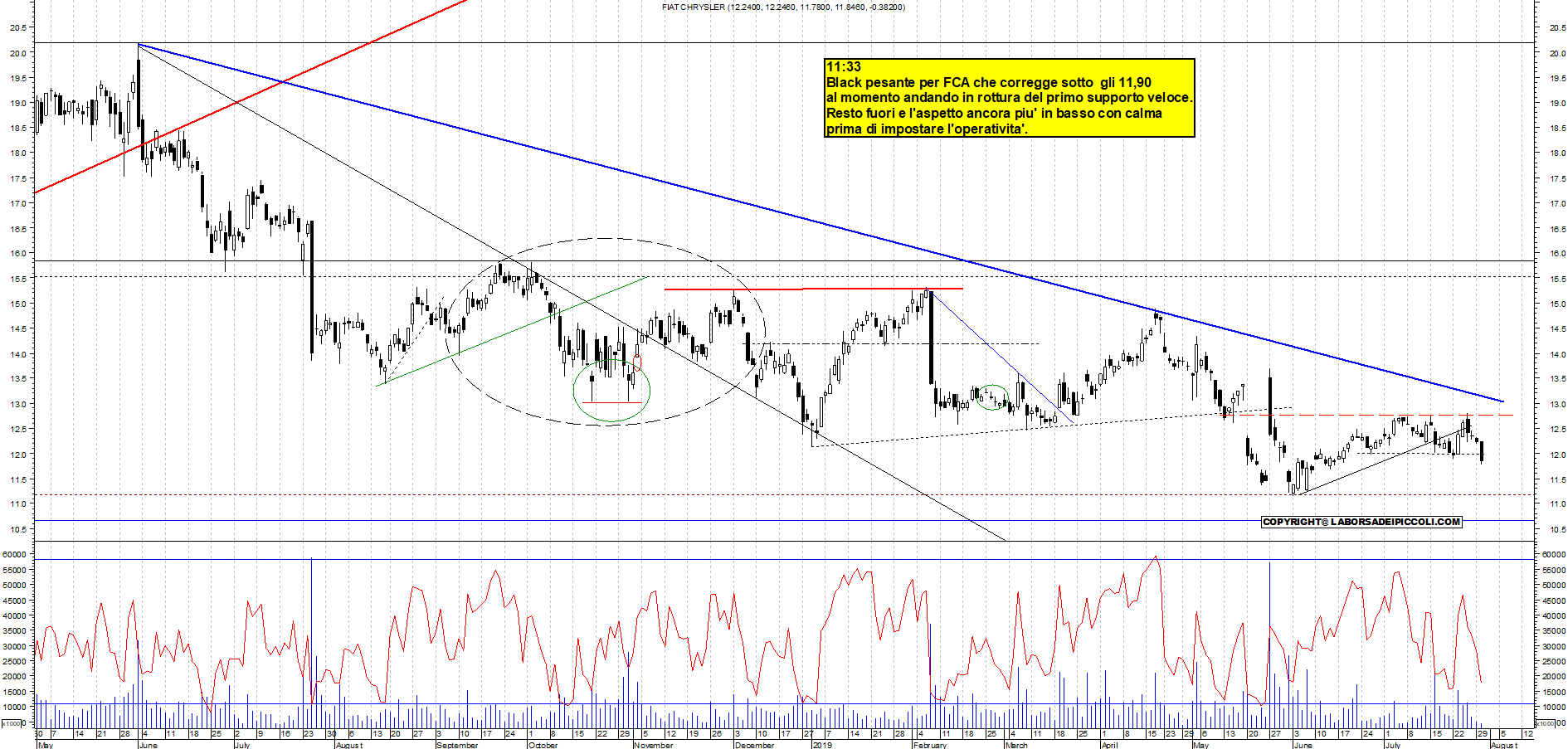This screenshot has height=749, width=1568.
Task: Click the COPYRIGHT@ LABORSADEIPICCOLI.COM label
Action: pyautogui.click(x=1361, y=522)
